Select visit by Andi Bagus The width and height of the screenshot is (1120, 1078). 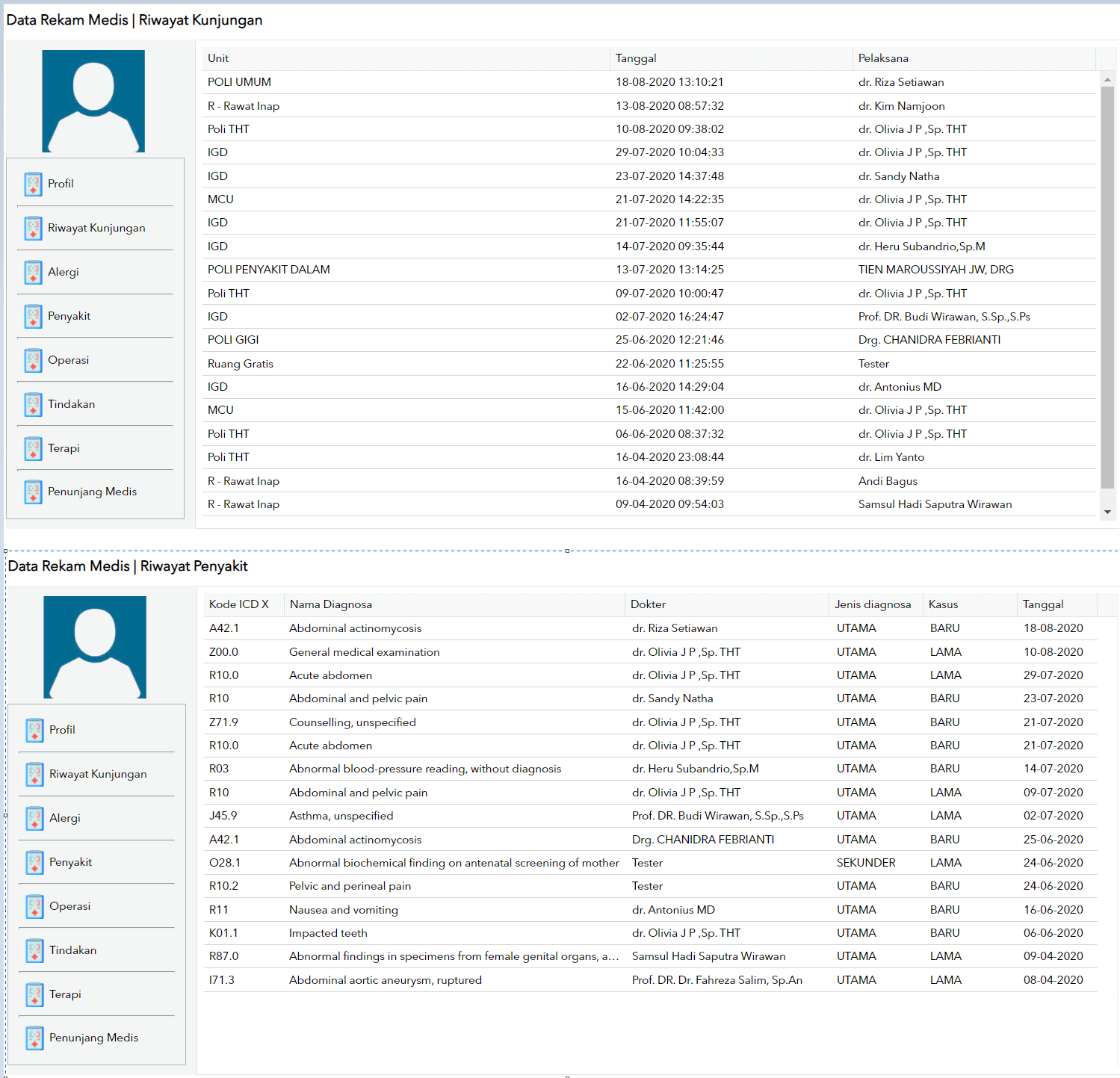tap(649, 481)
